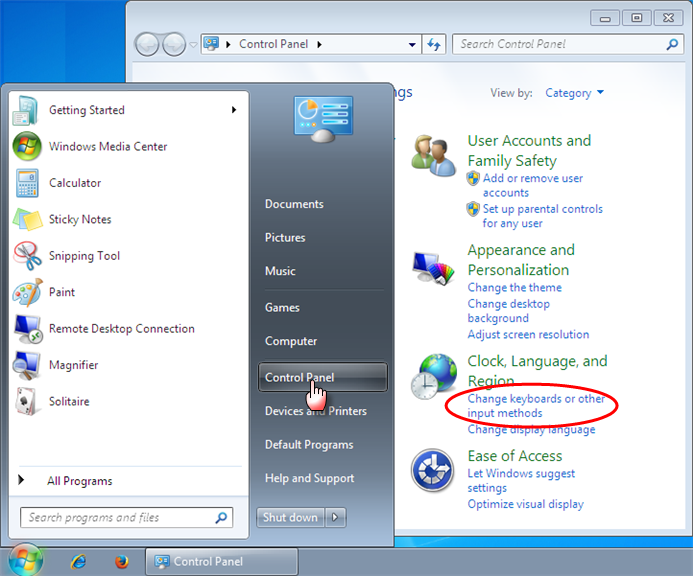Click the arrow after Control Panel in breadcrumb
Viewport: 693px width, 576px height.
pos(320,44)
